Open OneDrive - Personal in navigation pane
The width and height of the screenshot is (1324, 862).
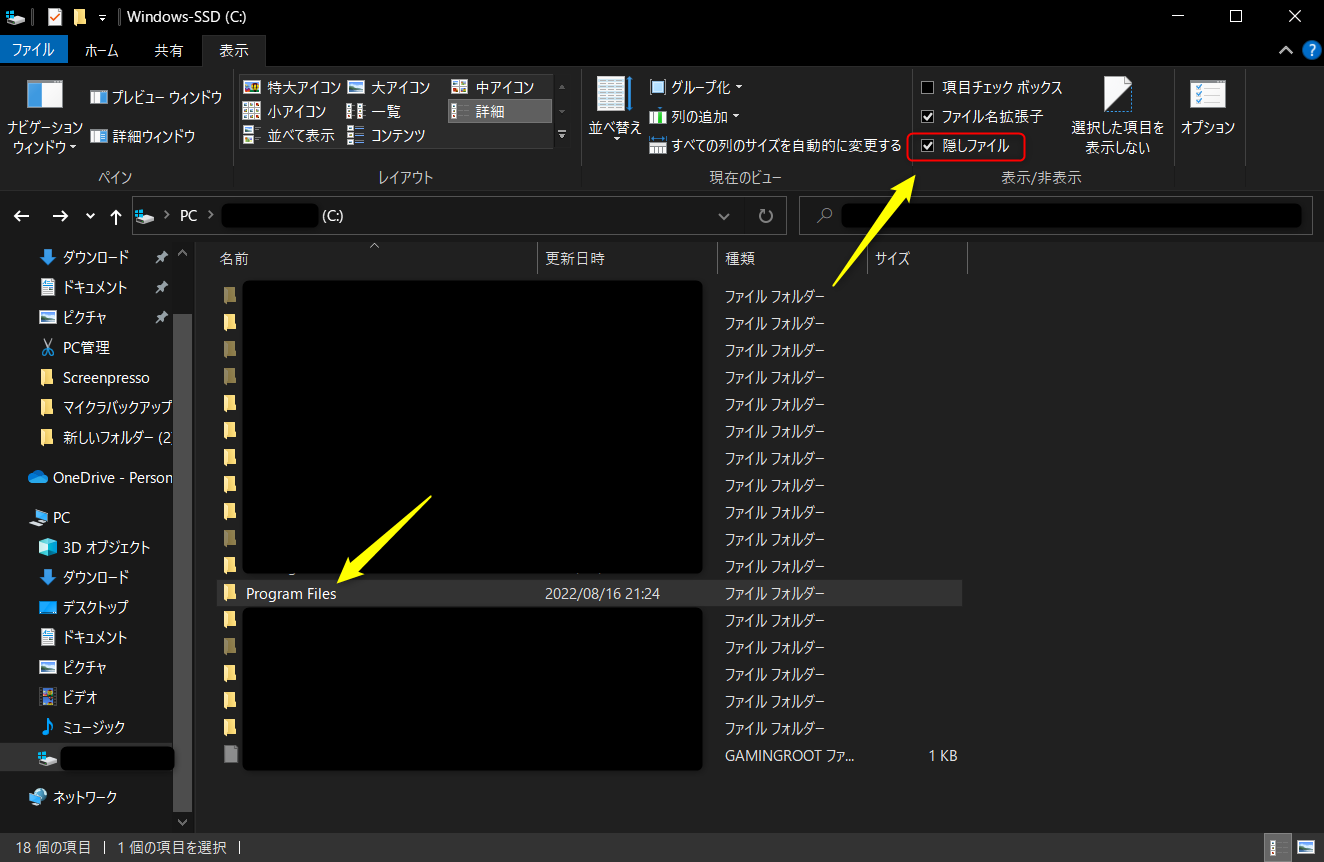[x=111, y=477]
